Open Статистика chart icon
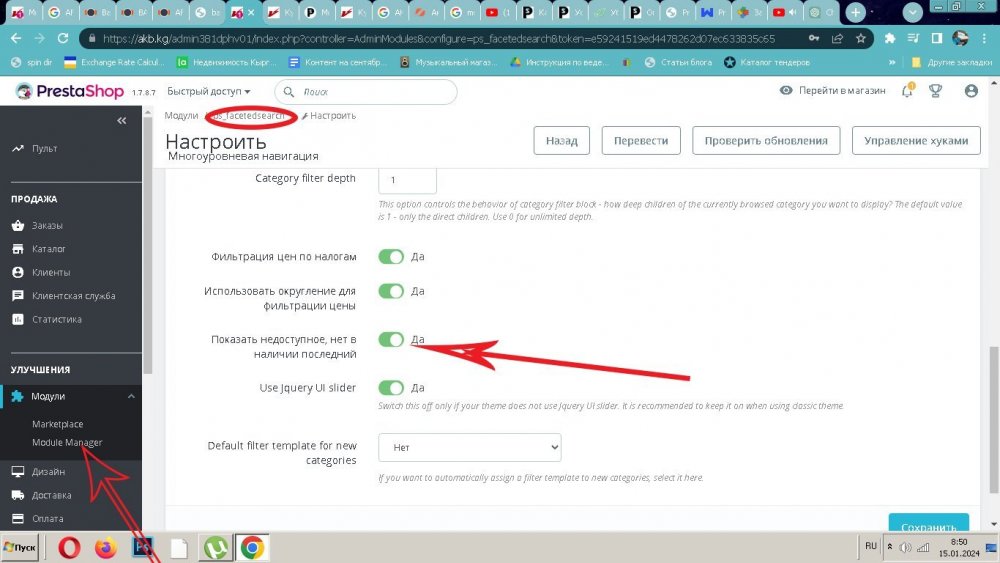 [18, 319]
